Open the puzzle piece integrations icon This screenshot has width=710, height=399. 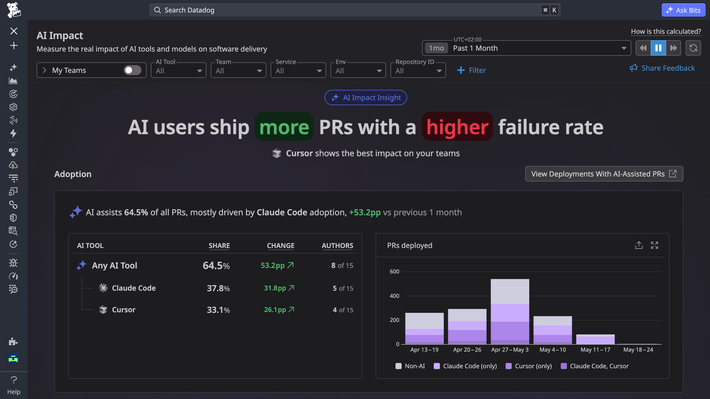click(x=13, y=341)
